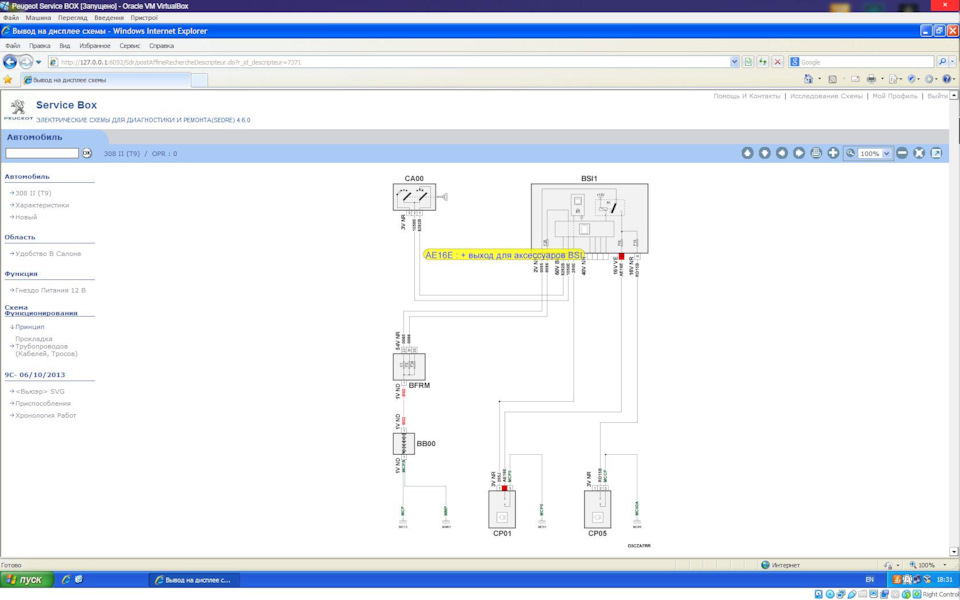Pan the diagram up with the up-arrow button
The width and height of the screenshot is (960, 600).
(747, 153)
